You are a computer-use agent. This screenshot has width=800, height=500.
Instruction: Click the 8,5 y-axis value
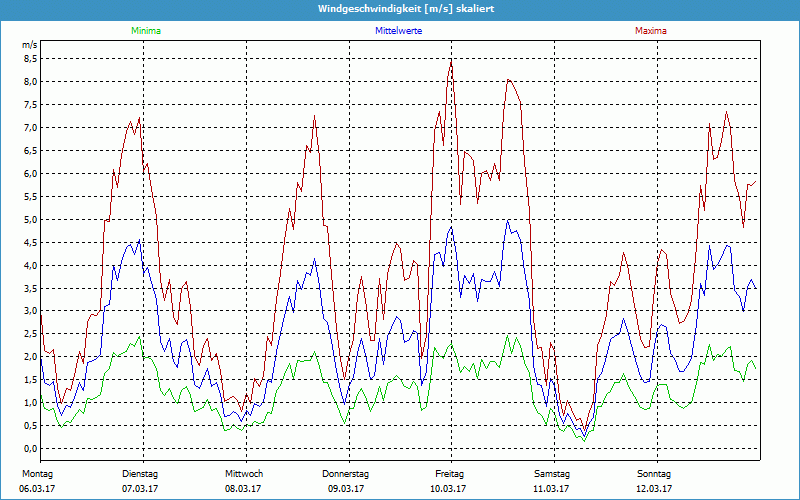point(31,59)
